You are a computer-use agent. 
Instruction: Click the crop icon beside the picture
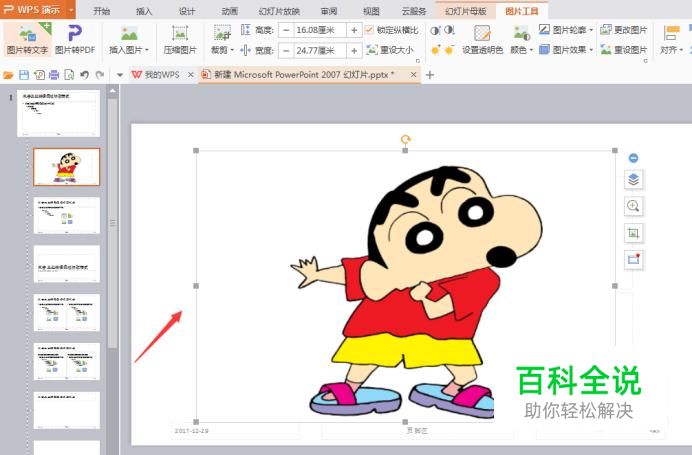(x=633, y=233)
